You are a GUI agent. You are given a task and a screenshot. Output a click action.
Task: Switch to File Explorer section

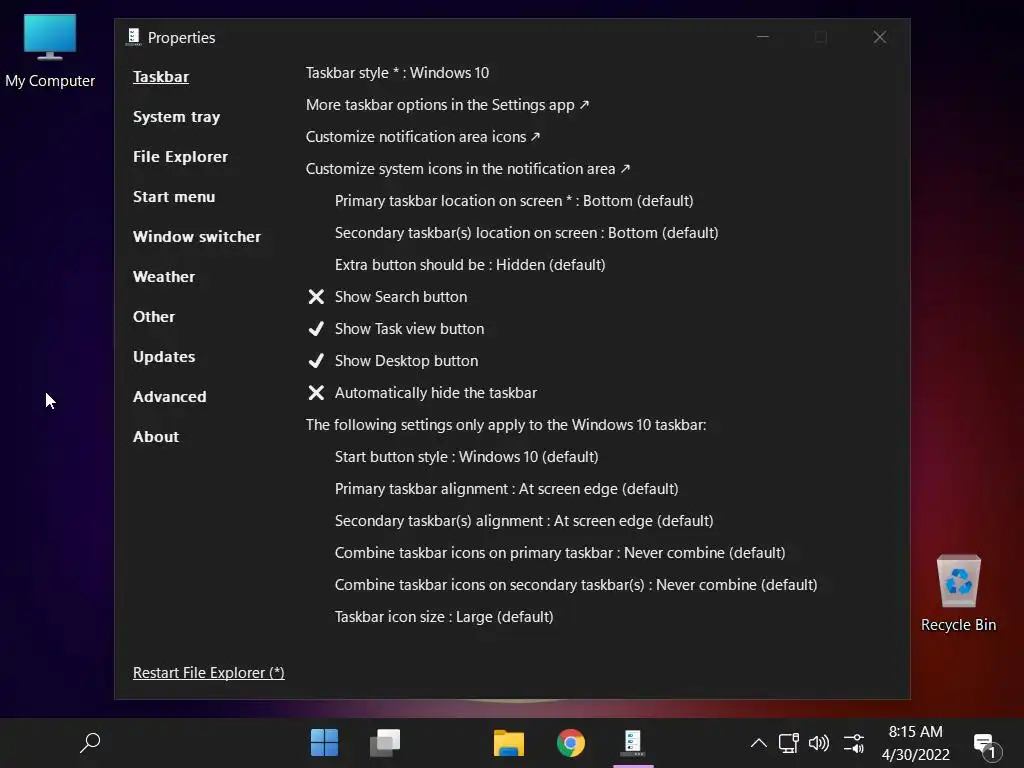click(x=180, y=156)
